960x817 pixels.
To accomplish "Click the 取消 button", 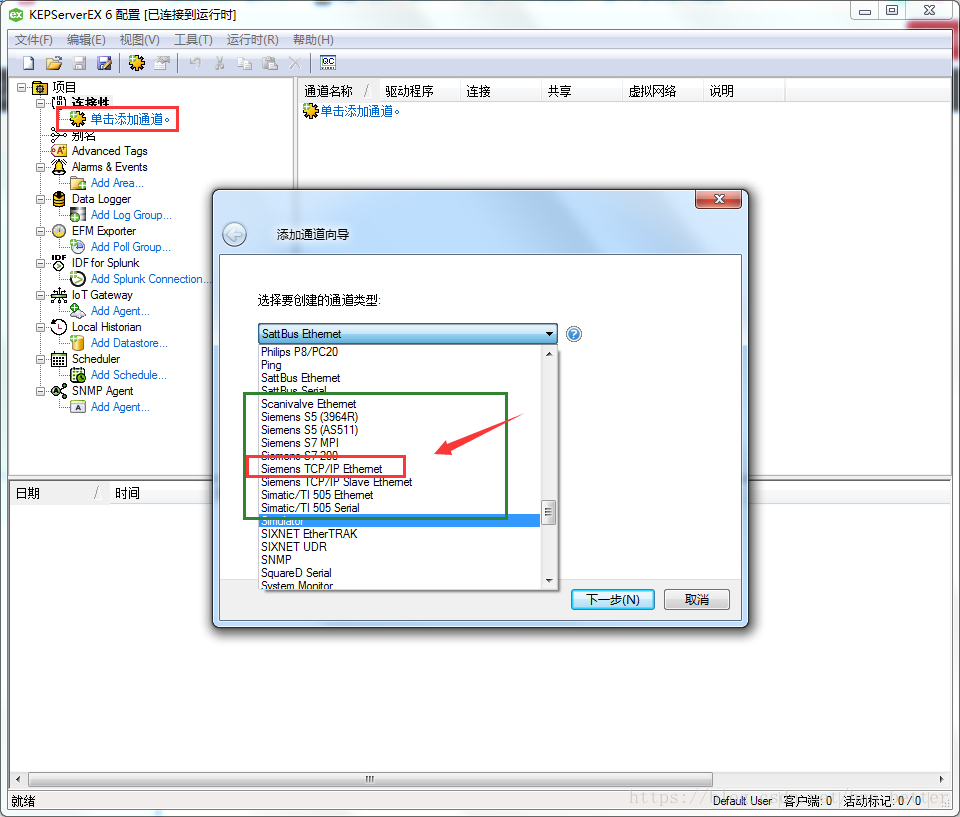I will tap(697, 600).
